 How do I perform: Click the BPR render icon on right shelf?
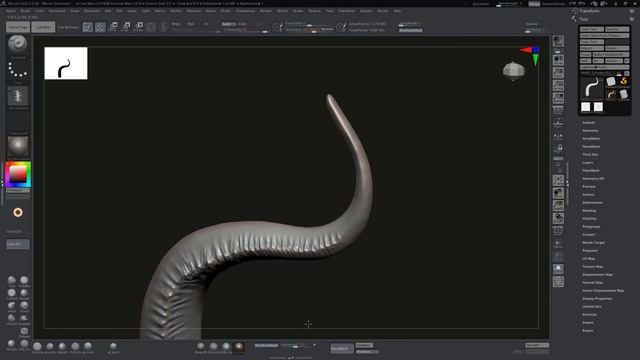pos(558,41)
